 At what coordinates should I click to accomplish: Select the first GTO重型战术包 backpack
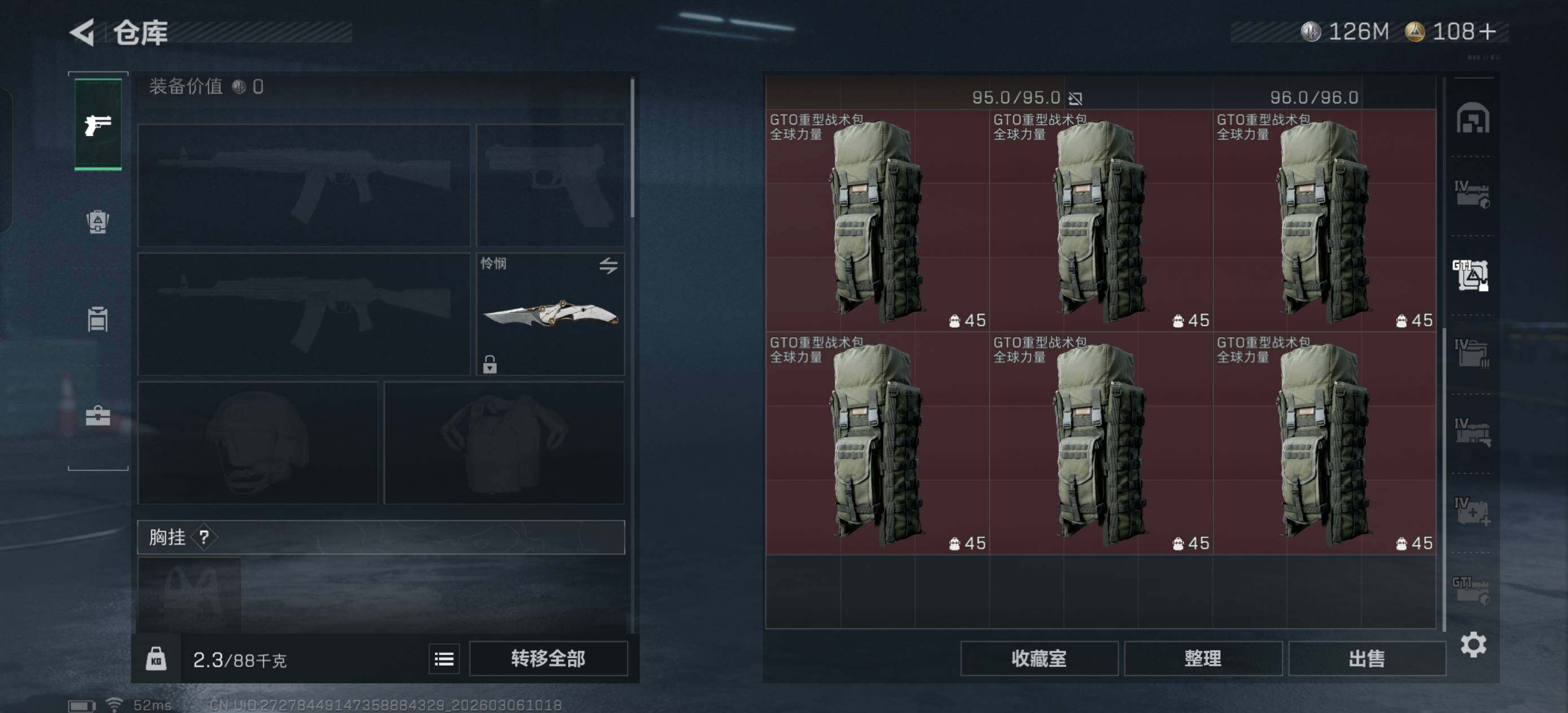pyautogui.click(x=877, y=221)
